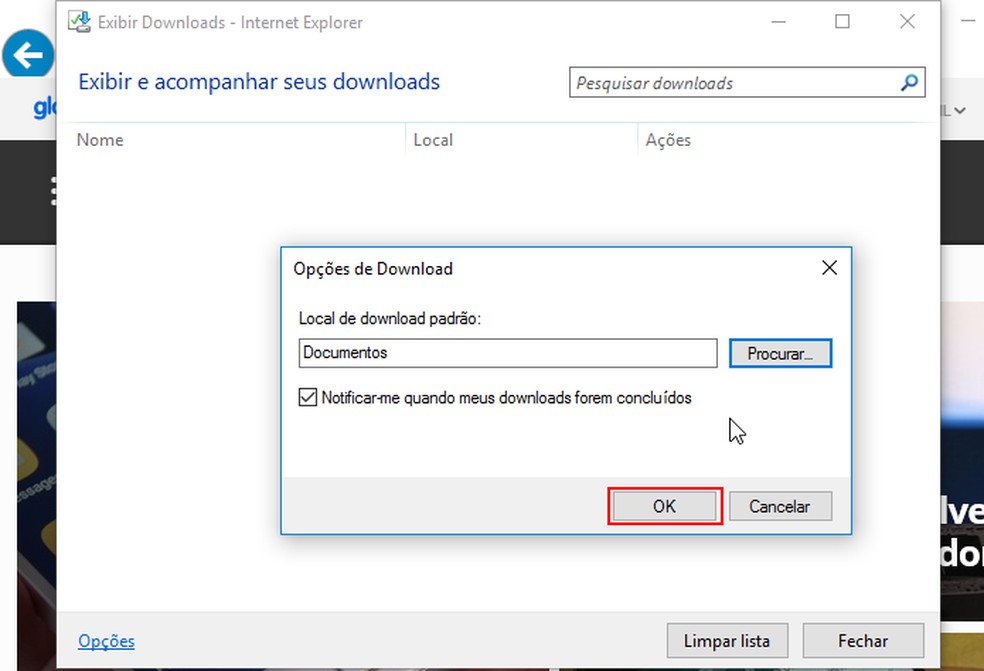
Task: Open the vertical three-dot menu on the page
Action: tap(53, 191)
